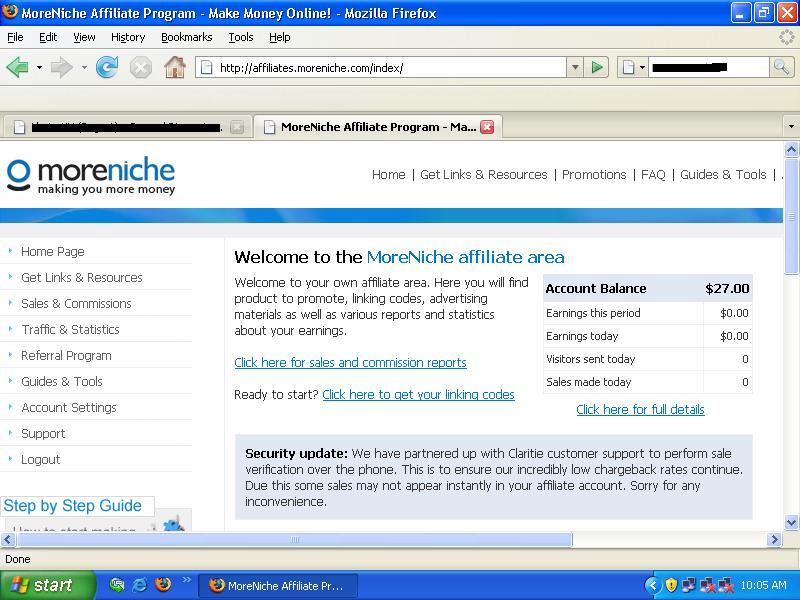This screenshot has width=800, height=600.
Task: Click the 10:05 AM taskbar clock
Action: (763, 585)
